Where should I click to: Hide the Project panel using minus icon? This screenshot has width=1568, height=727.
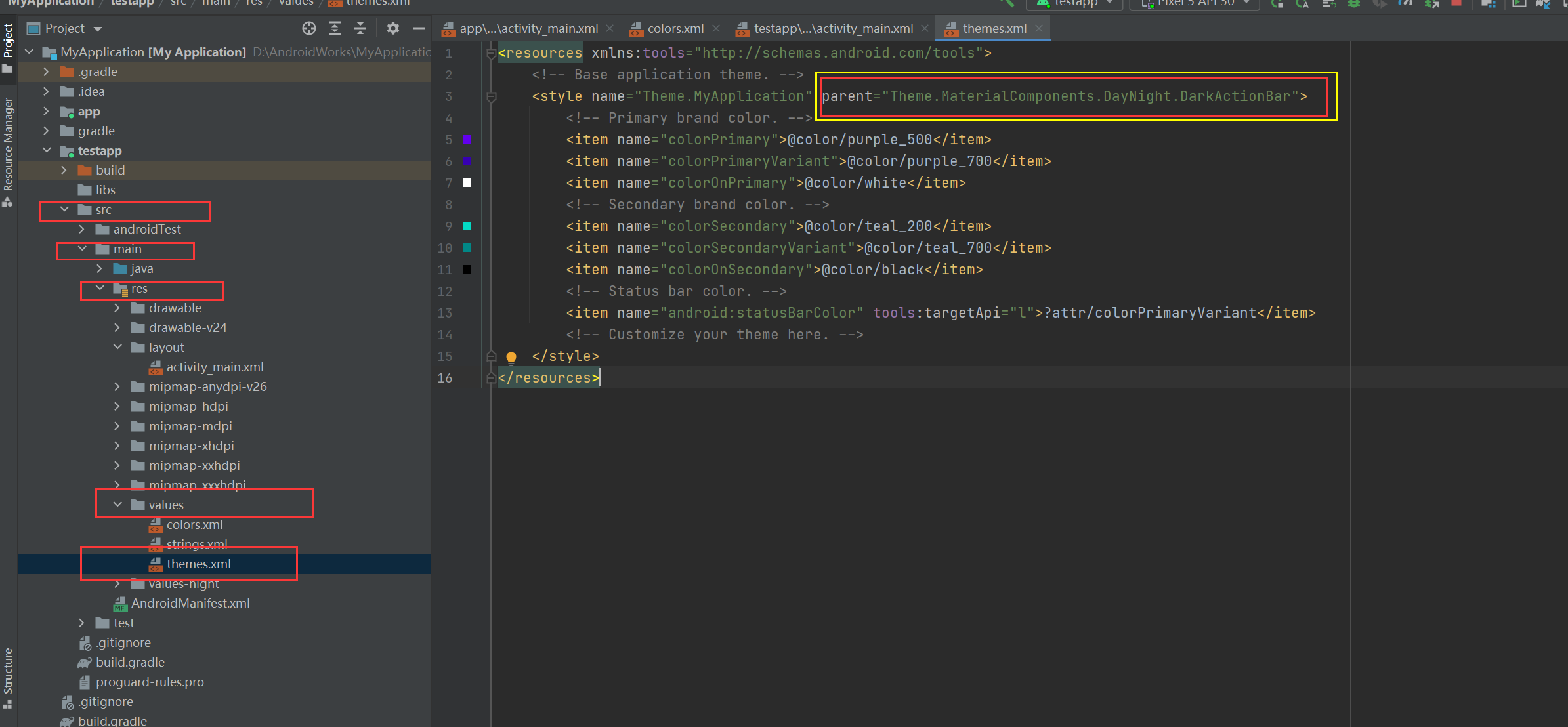[419, 28]
